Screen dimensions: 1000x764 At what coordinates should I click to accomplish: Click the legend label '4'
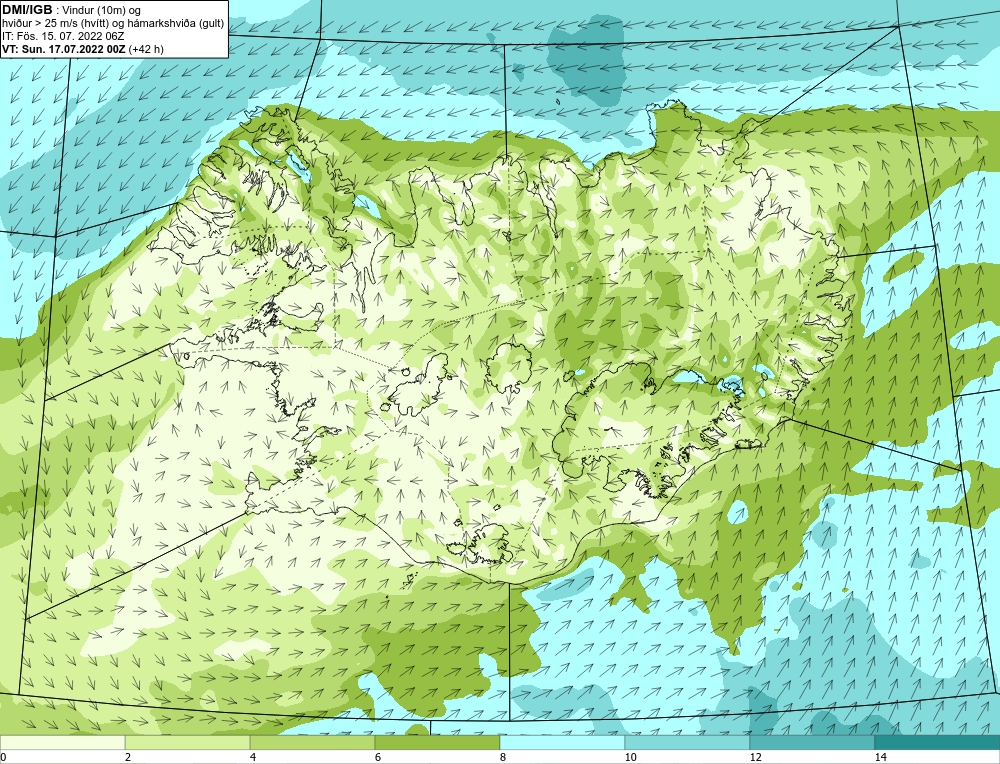253,757
